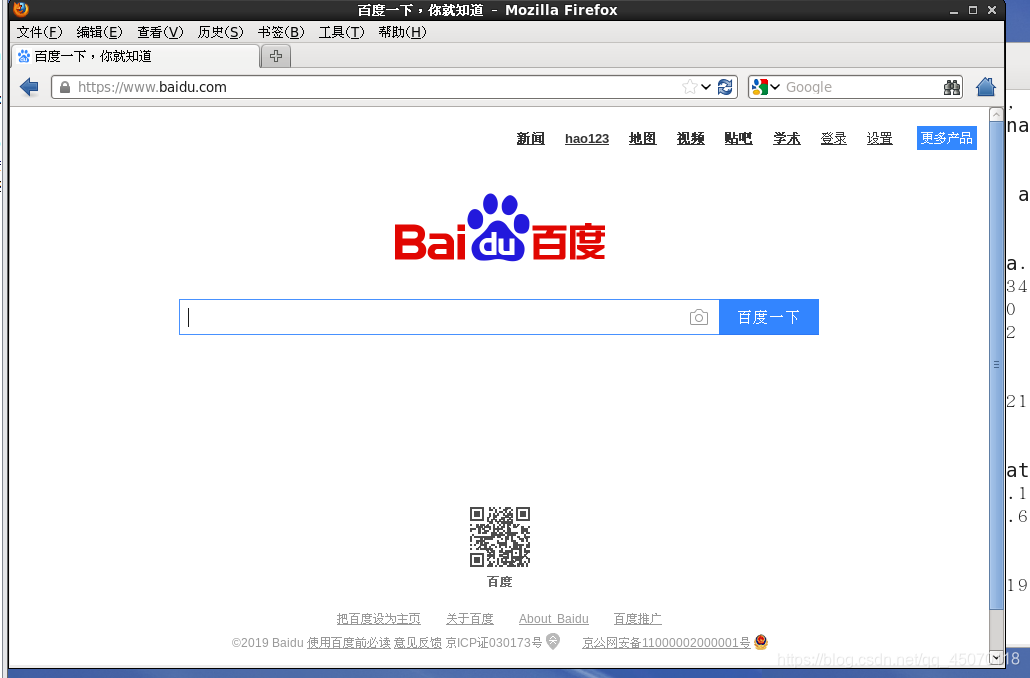The image size is (1030, 678).
Task: Reload the page with refresh icon
Action: 725,87
